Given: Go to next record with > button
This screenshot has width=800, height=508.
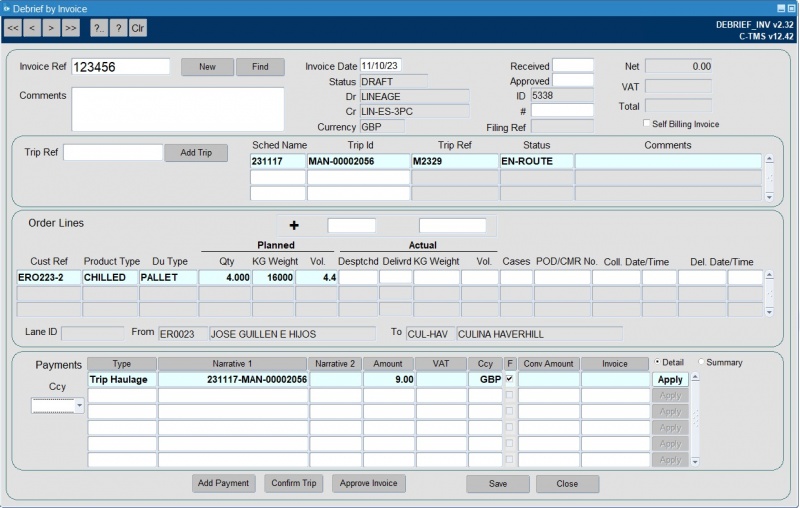Looking at the screenshot, I should (x=51, y=28).
